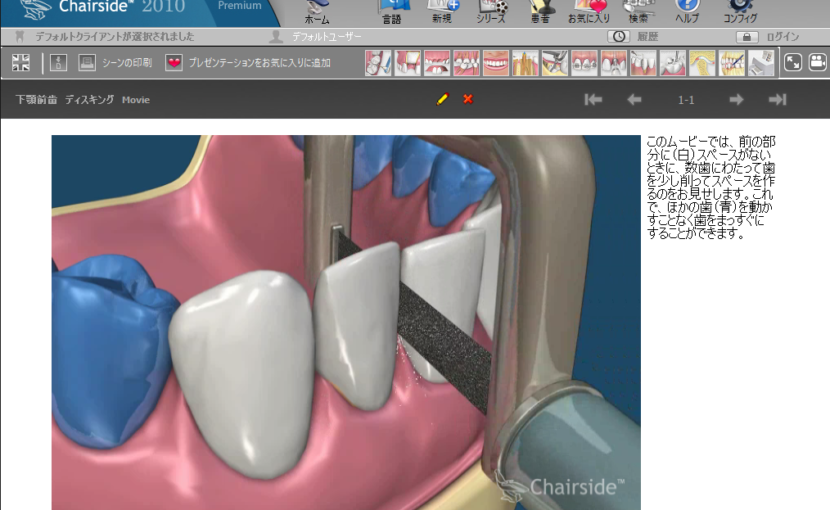
Task: Click the yellow pencil edit icon
Action: tap(442, 99)
